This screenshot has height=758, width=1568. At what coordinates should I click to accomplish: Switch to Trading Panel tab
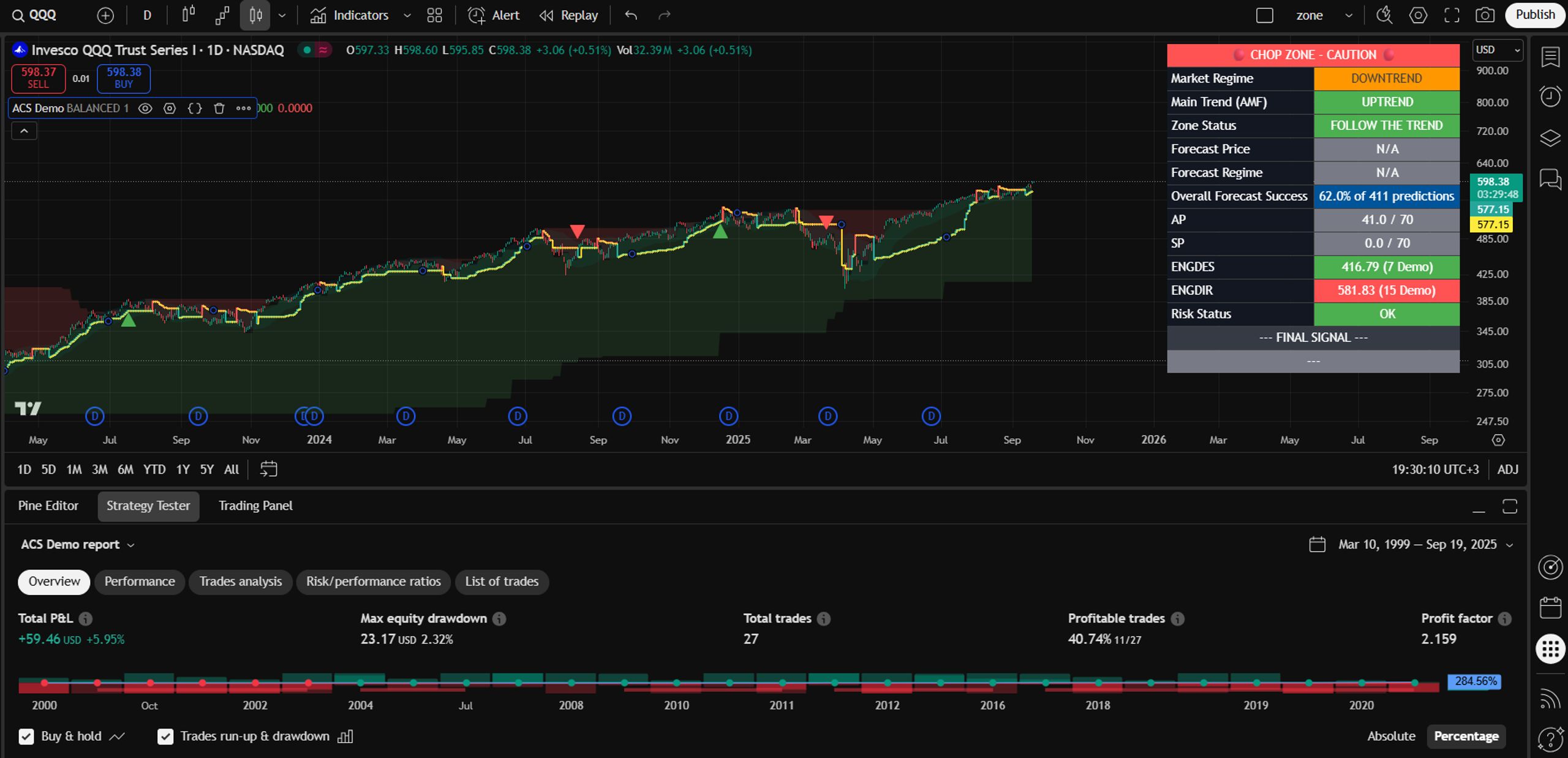pos(255,506)
